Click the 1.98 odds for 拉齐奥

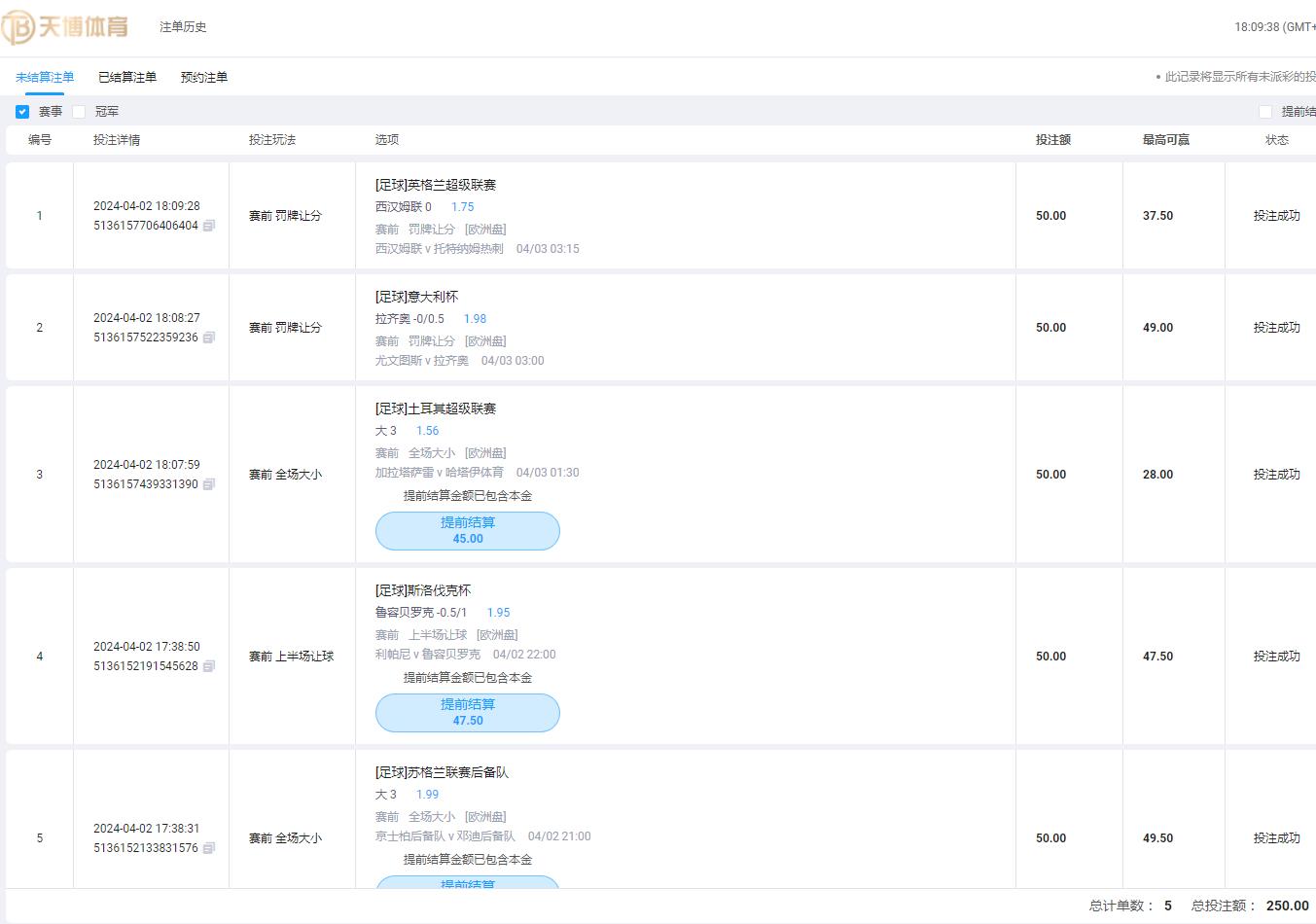pos(475,319)
